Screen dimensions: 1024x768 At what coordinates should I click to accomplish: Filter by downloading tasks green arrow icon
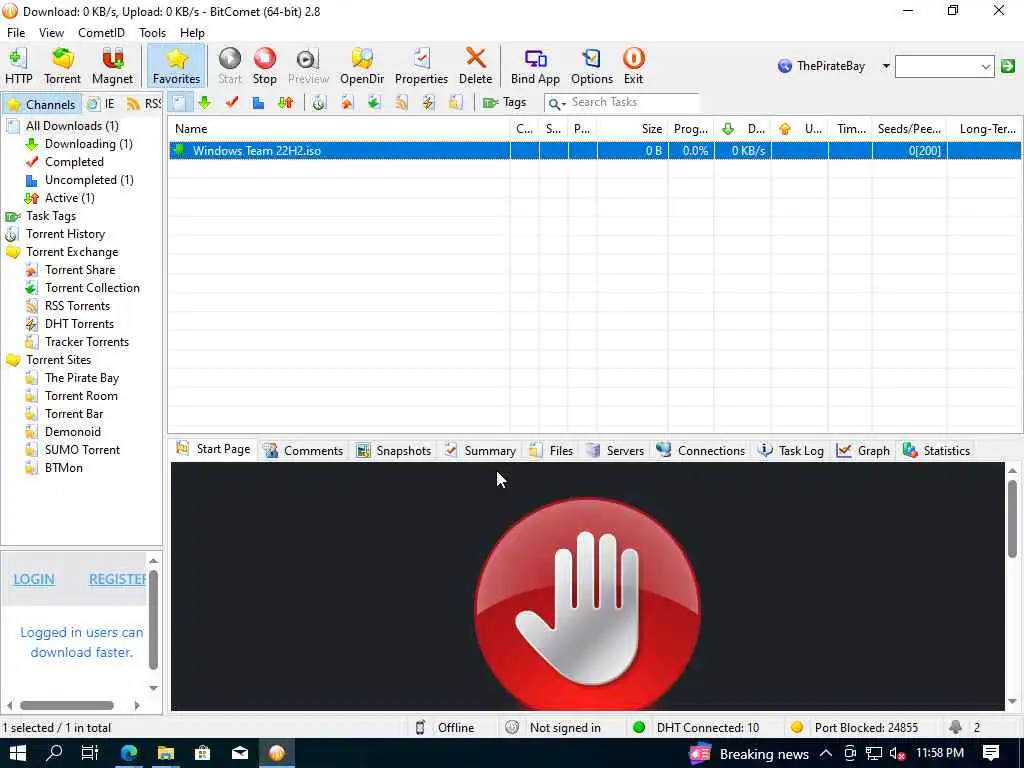(x=205, y=103)
